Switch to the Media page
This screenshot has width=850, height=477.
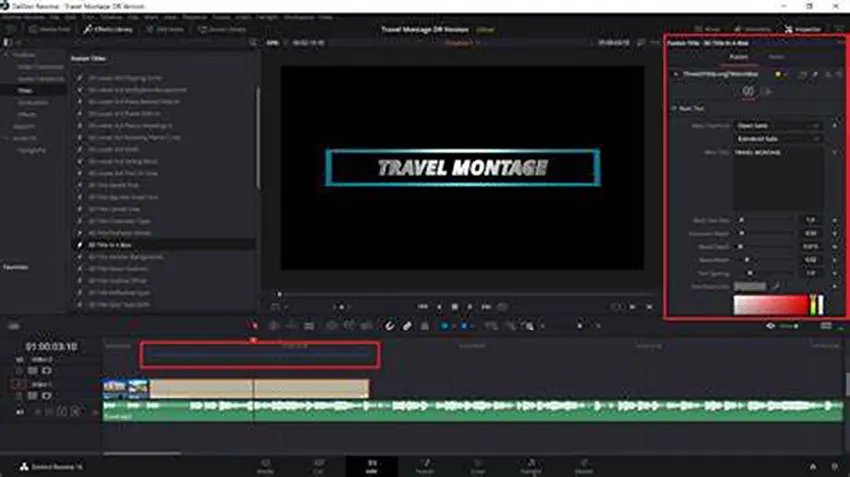[x=266, y=466]
